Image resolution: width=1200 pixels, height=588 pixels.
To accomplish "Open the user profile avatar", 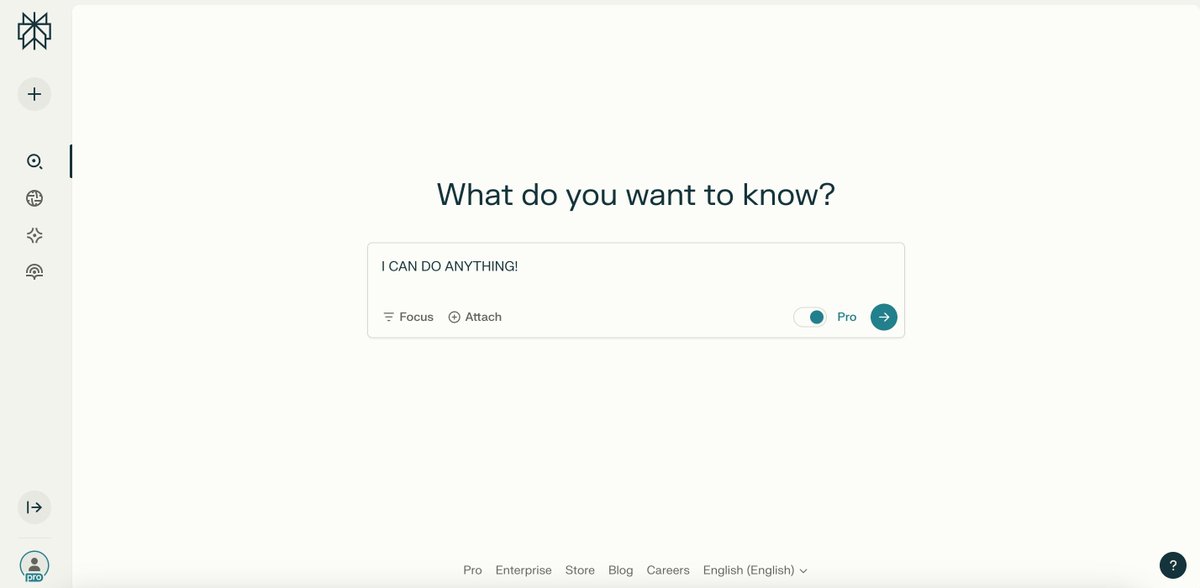I will tap(34, 567).
